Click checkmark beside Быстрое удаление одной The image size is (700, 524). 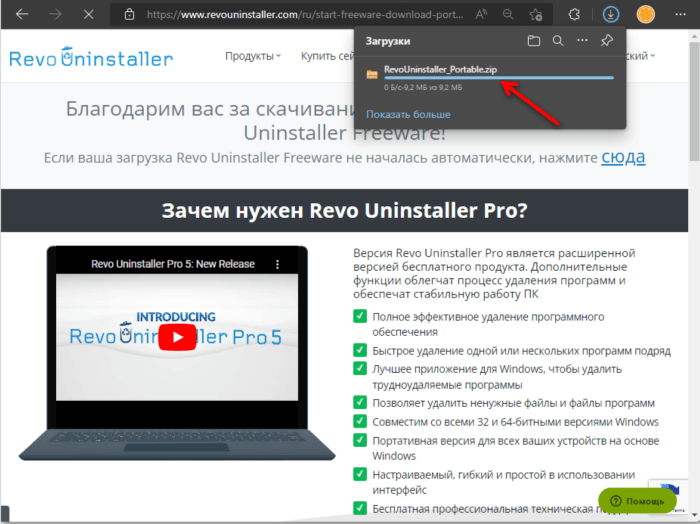pos(360,350)
